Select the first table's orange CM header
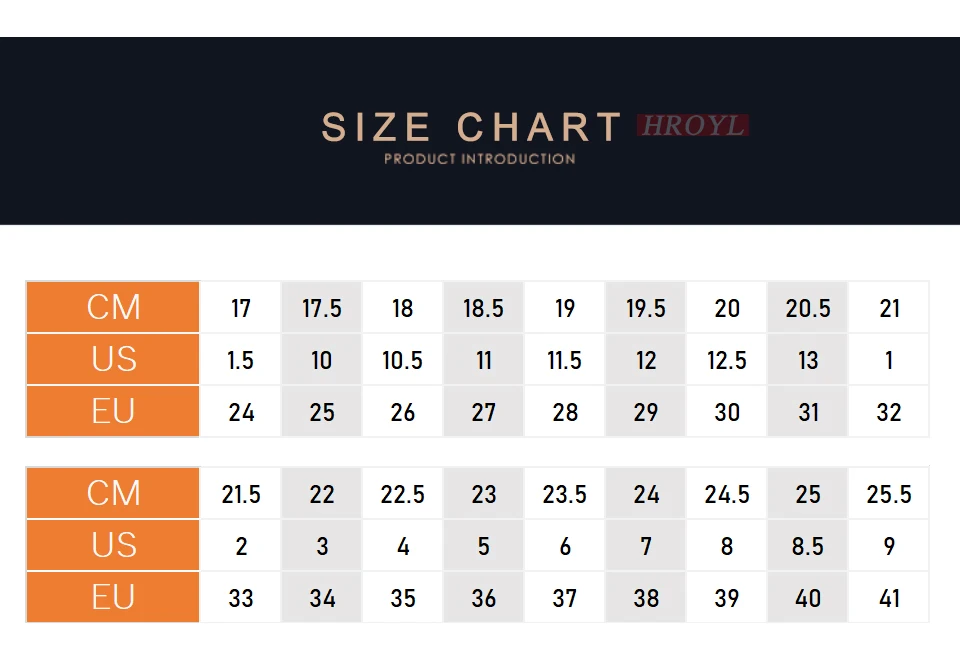 click(x=113, y=307)
